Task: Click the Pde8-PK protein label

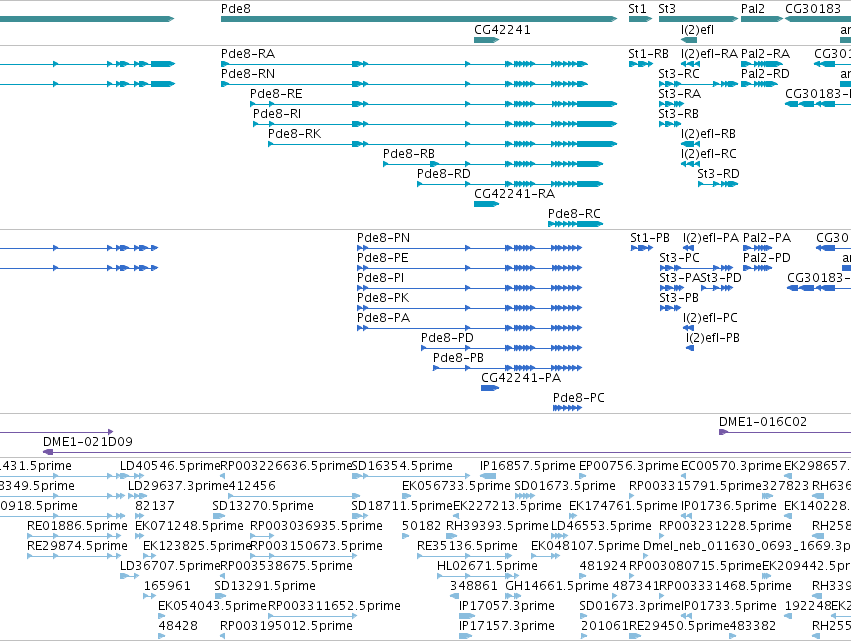Action: click(x=383, y=298)
